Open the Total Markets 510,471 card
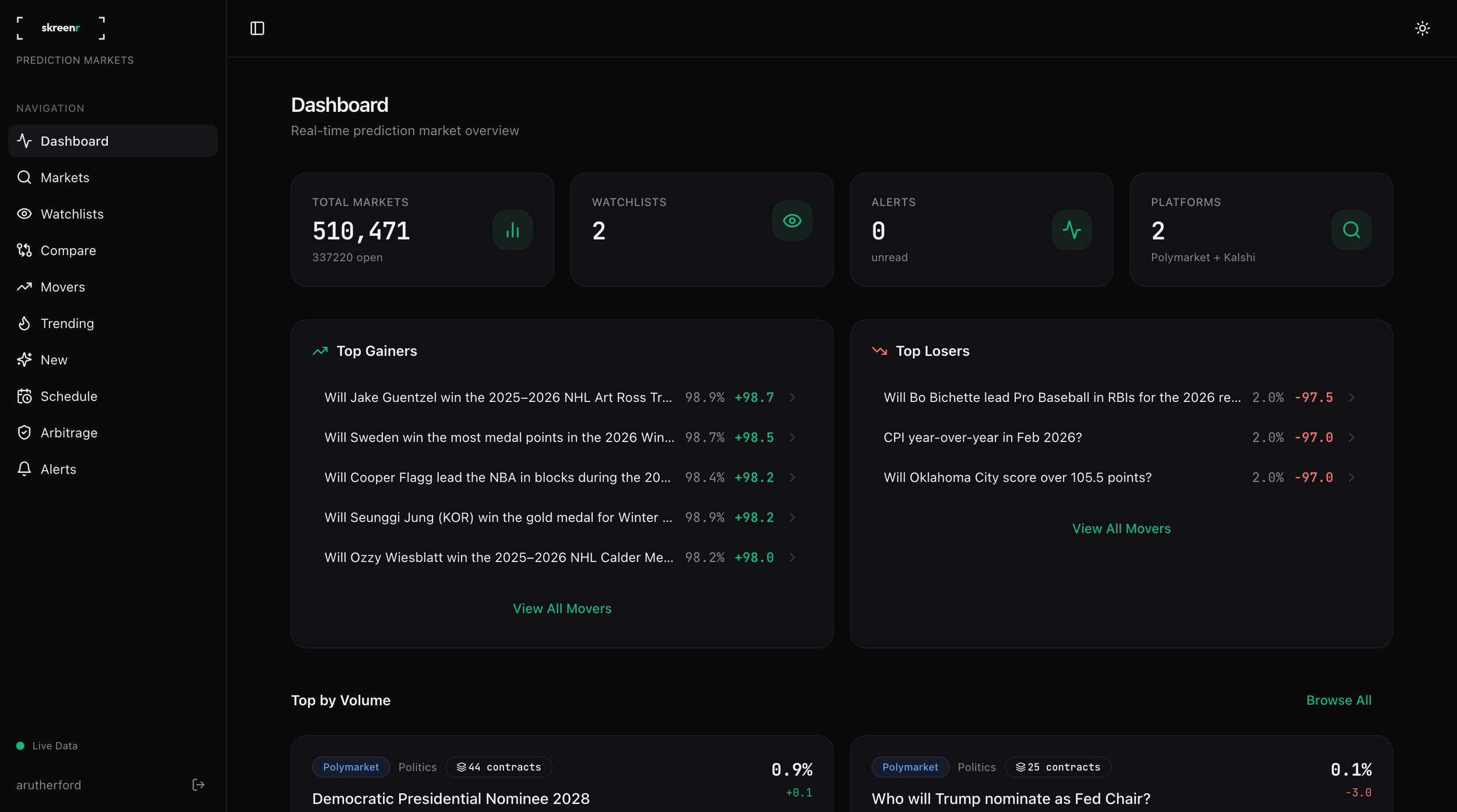 422,230
